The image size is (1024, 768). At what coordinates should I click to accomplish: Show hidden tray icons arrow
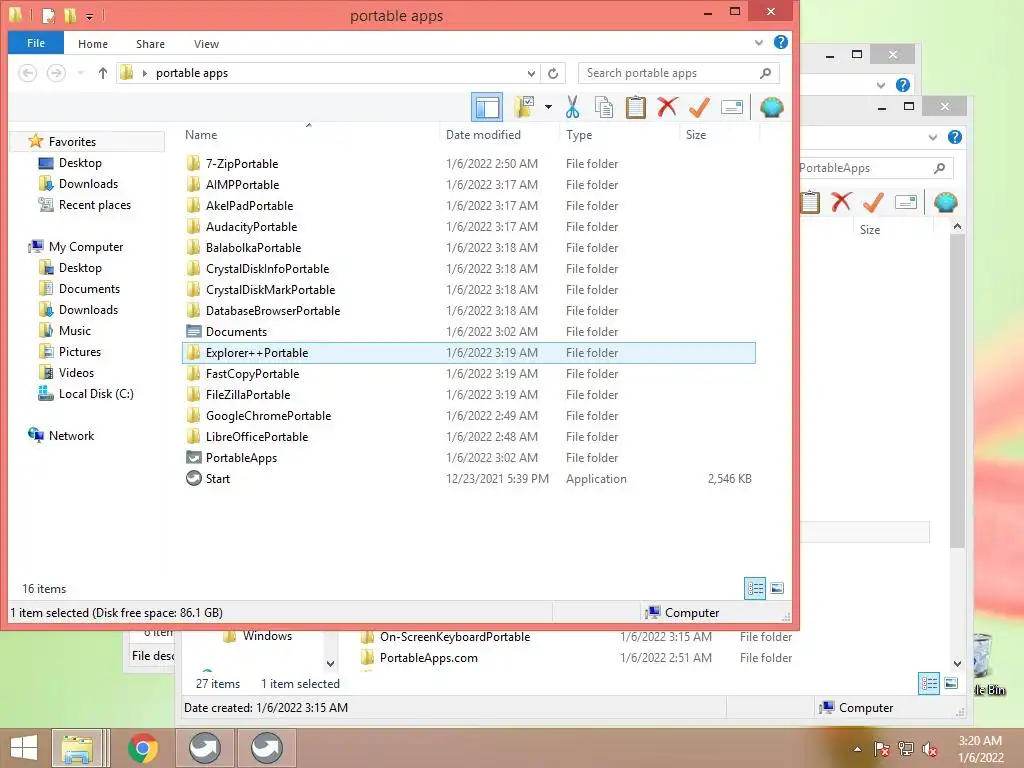point(857,749)
